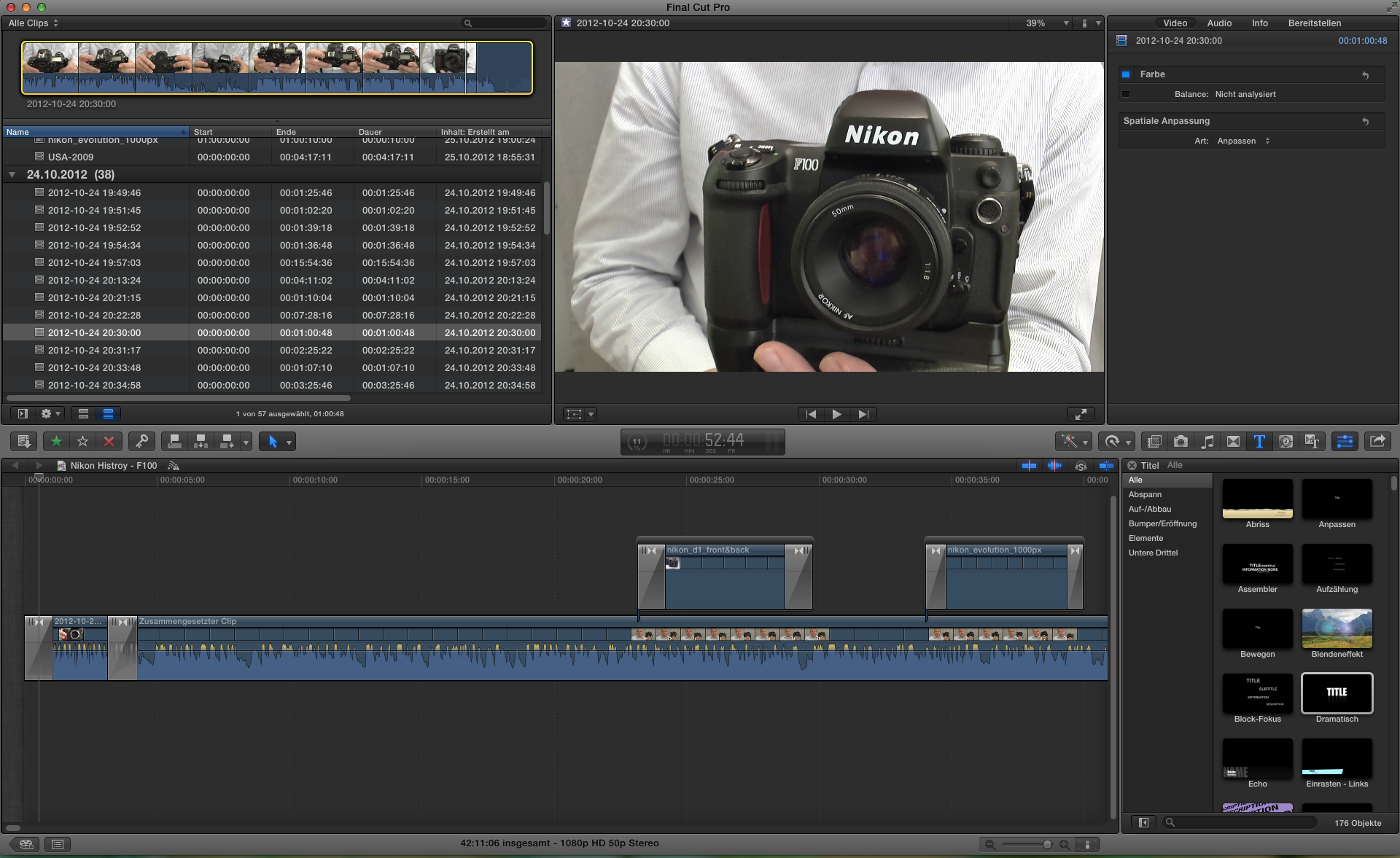The image size is (1400, 858).
Task: Collapse the 24.10.2012 event group
Action: [12, 175]
